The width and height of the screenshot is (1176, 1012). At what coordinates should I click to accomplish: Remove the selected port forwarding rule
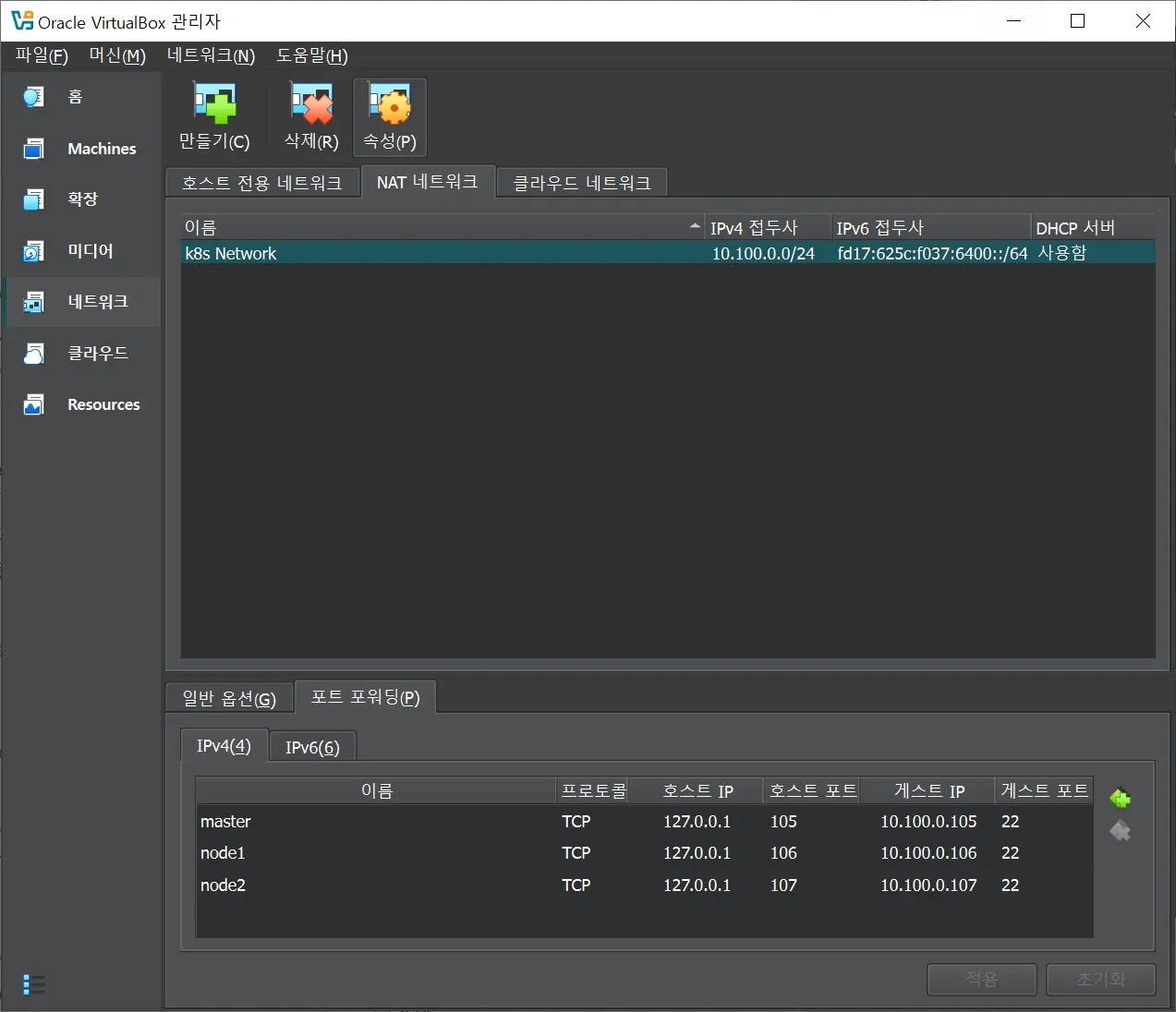[1121, 831]
